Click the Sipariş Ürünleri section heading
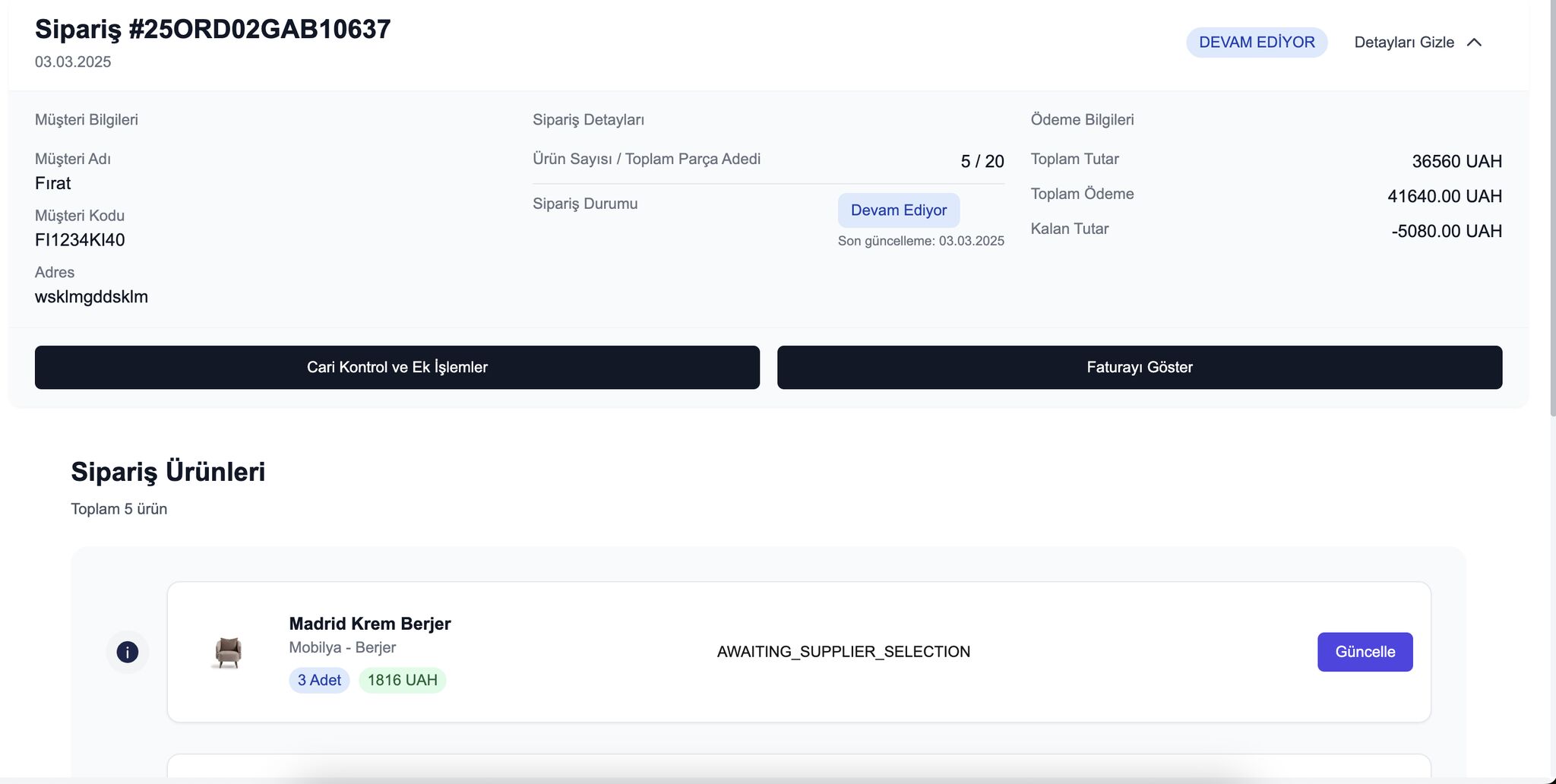The width and height of the screenshot is (1556, 784). [x=168, y=472]
